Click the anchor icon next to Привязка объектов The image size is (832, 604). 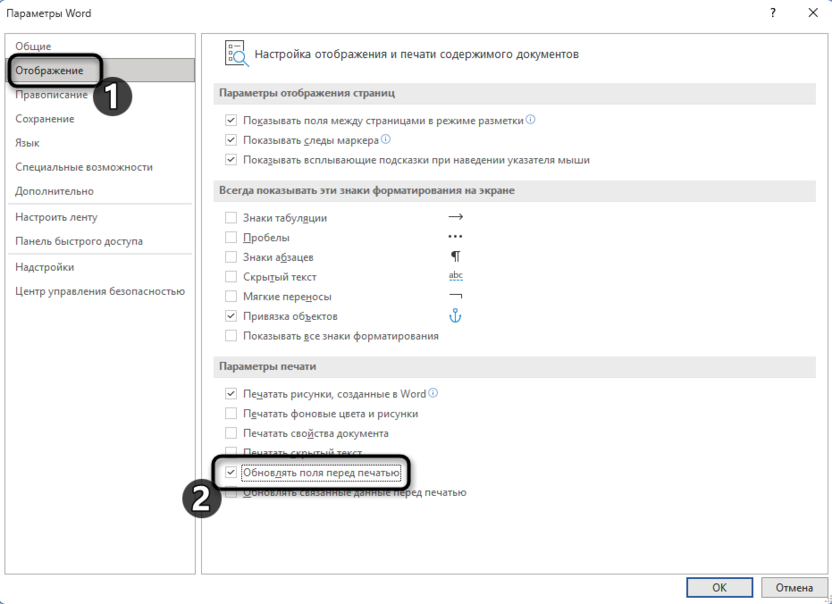tap(455, 314)
